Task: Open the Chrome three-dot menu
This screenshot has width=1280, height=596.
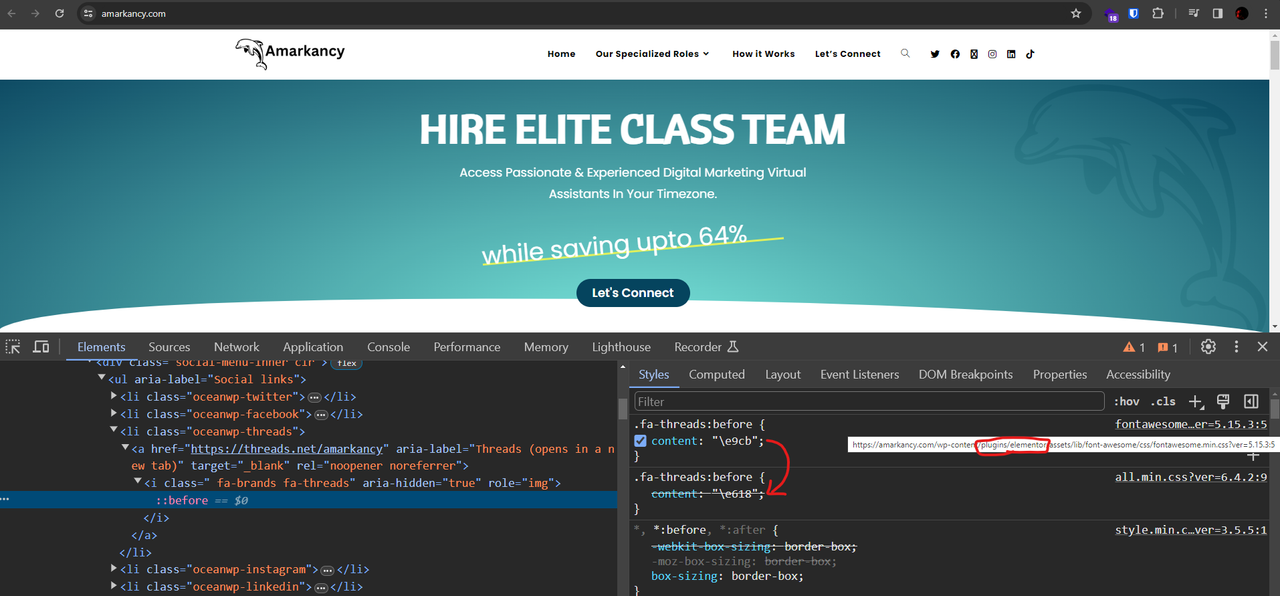Action: click(x=1266, y=14)
